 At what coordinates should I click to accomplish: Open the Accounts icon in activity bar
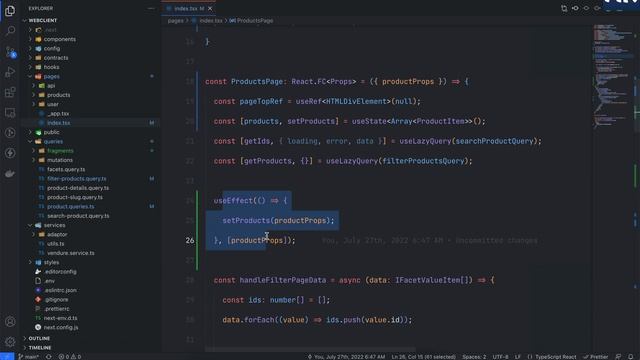(x=10, y=322)
